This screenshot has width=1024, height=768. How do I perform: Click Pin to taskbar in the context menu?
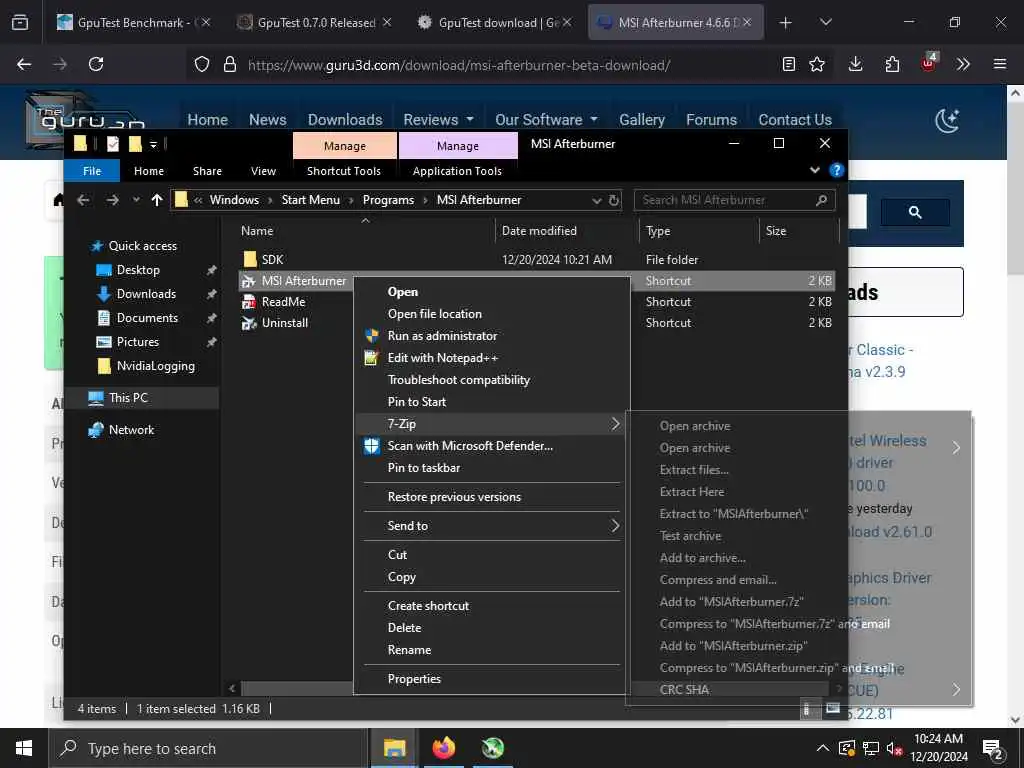(423, 468)
